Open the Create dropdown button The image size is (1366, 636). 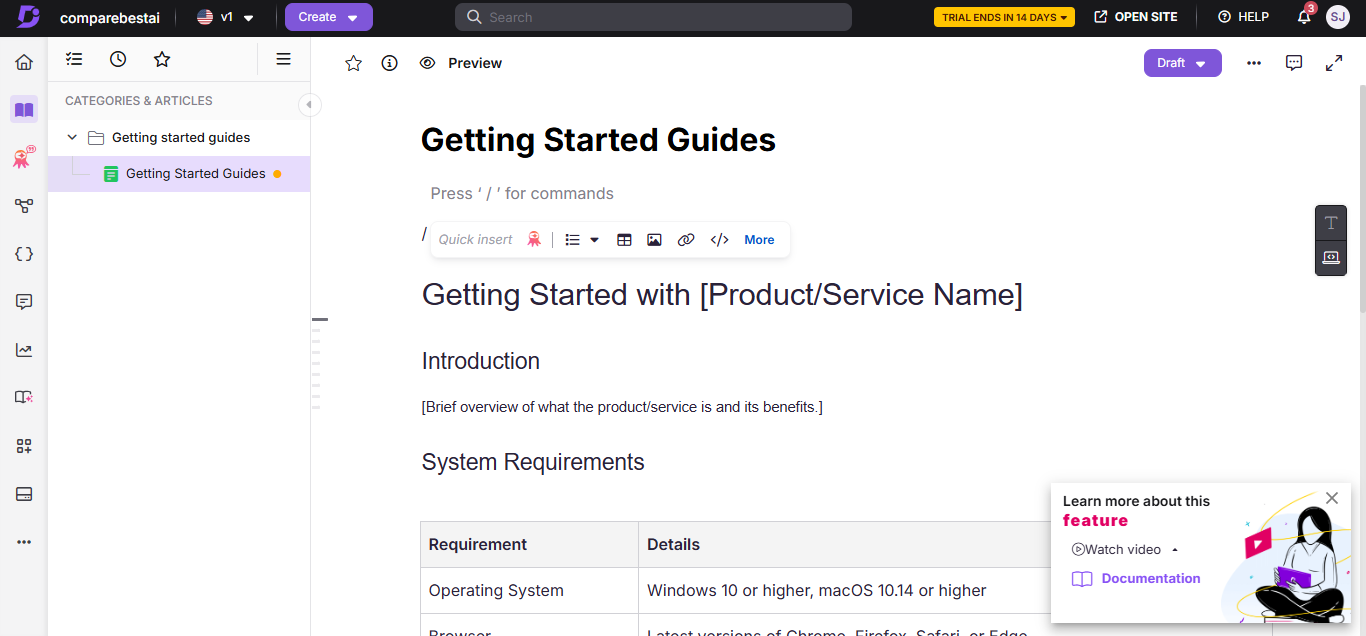pyautogui.click(x=329, y=17)
